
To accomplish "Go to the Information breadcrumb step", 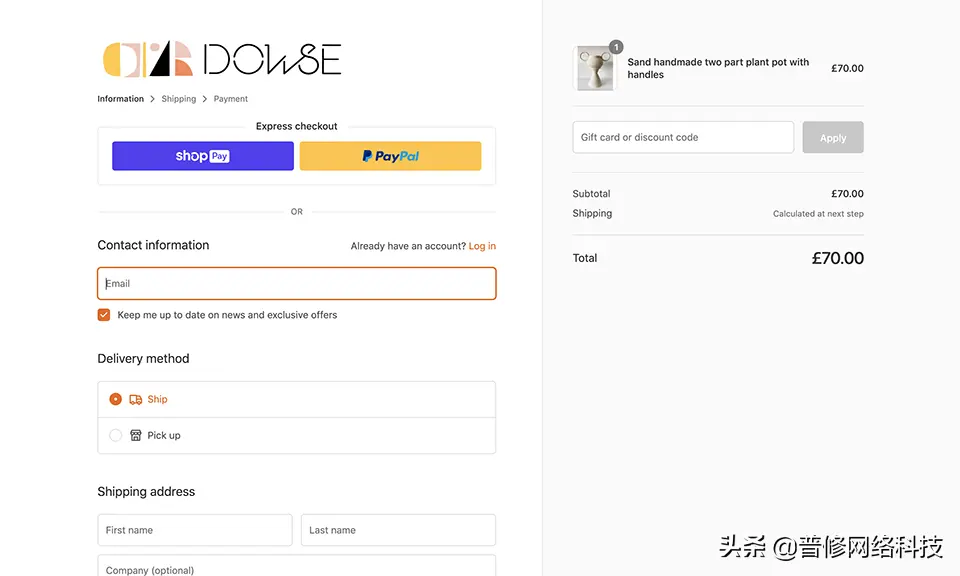I will [120, 99].
